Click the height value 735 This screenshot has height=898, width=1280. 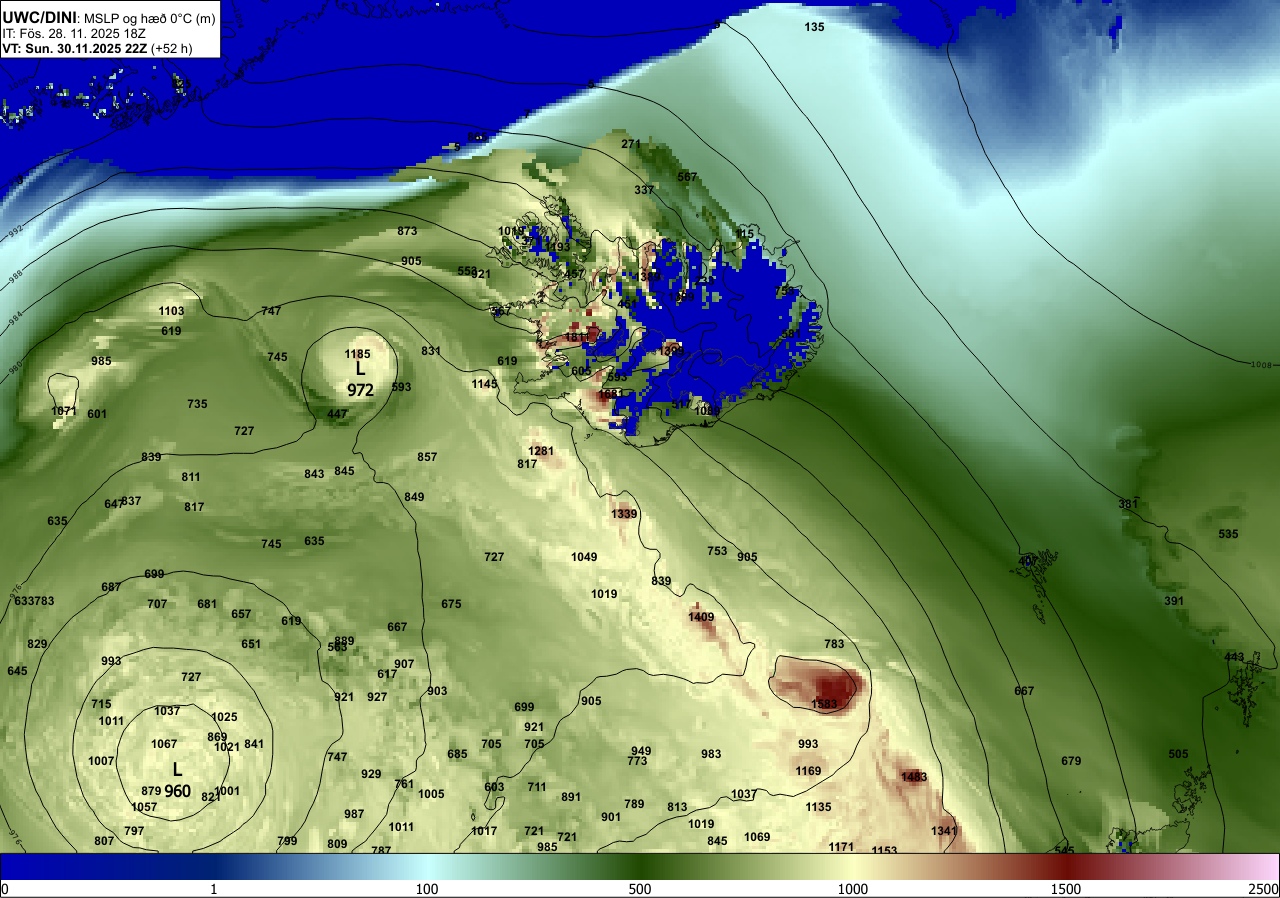click(x=197, y=404)
